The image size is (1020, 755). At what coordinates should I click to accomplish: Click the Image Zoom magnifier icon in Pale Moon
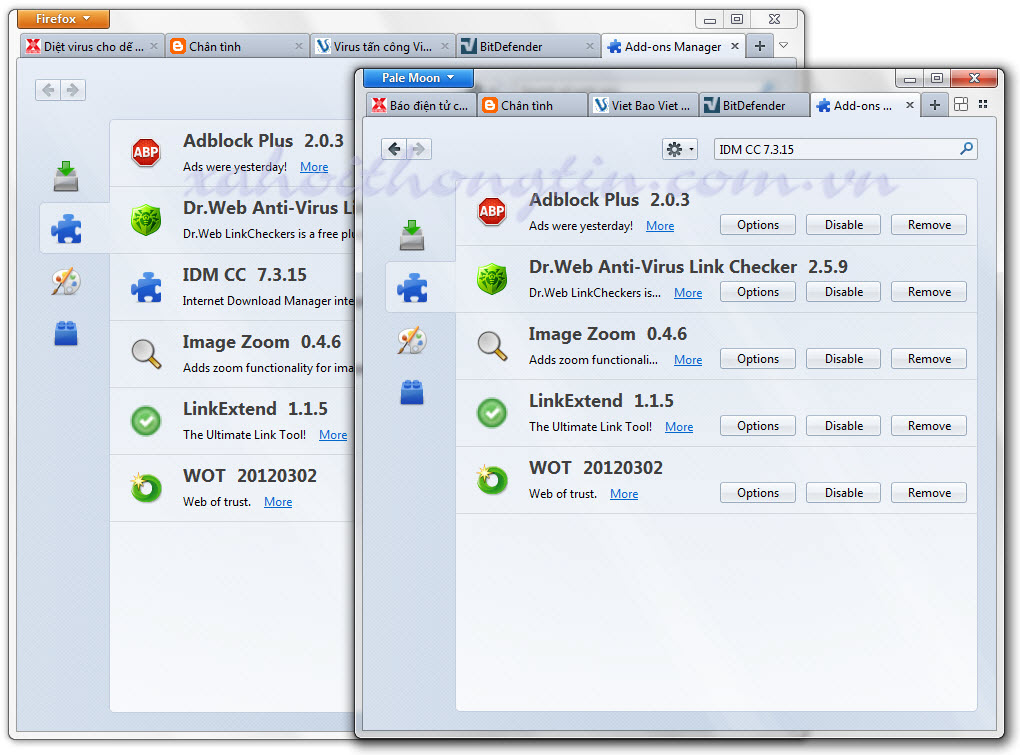coord(492,346)
